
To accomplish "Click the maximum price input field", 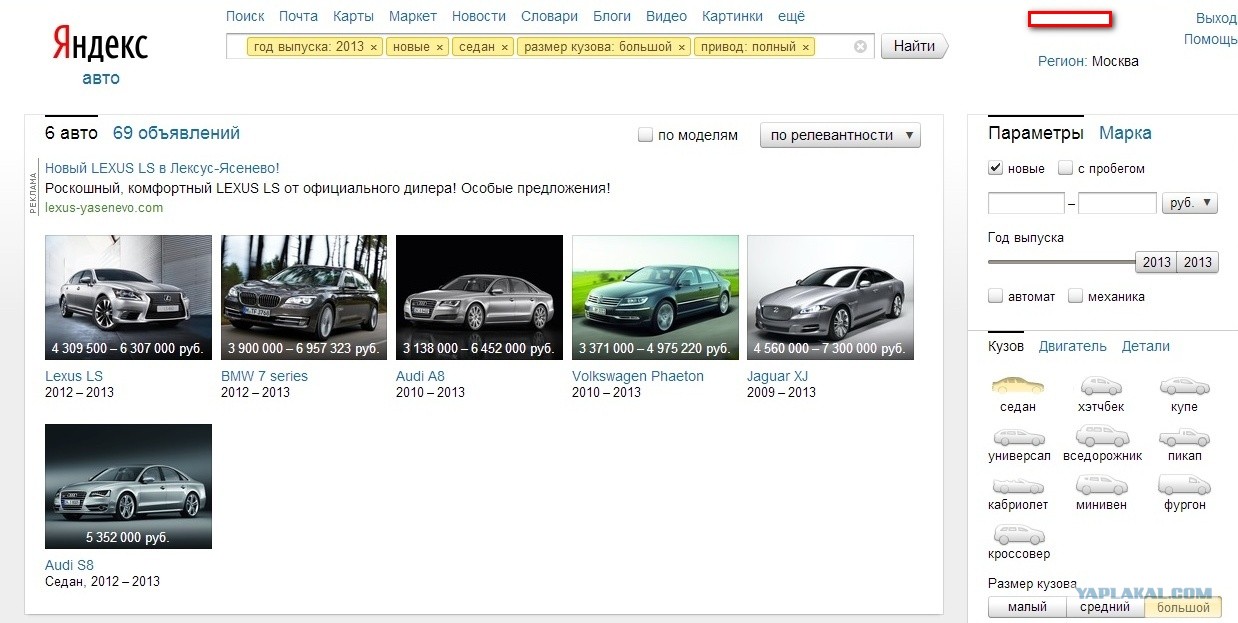I will pyautogui.click(x=1117, y=203).
